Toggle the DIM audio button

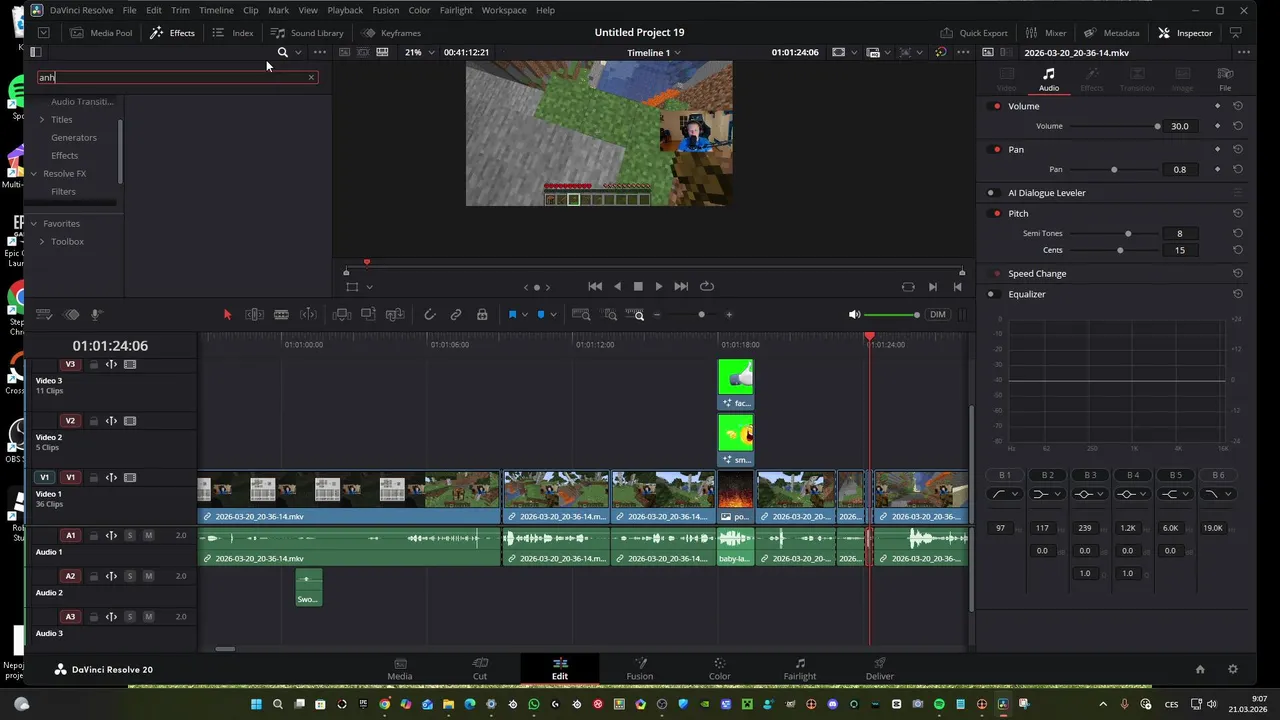pos(937,315)
